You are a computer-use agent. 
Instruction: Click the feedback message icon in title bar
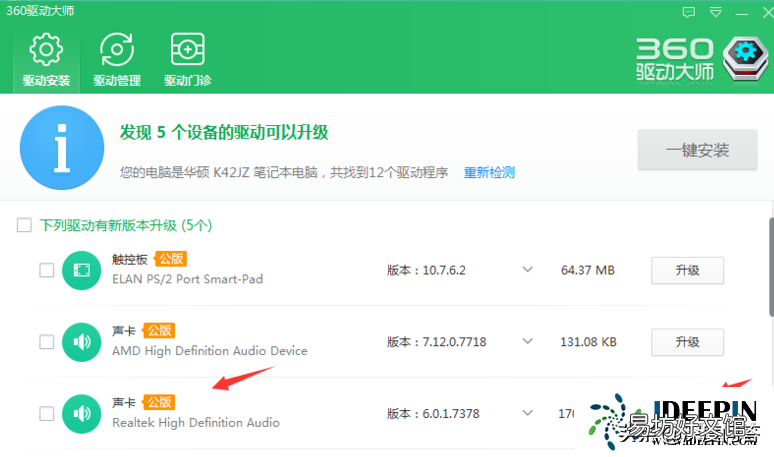689,12
